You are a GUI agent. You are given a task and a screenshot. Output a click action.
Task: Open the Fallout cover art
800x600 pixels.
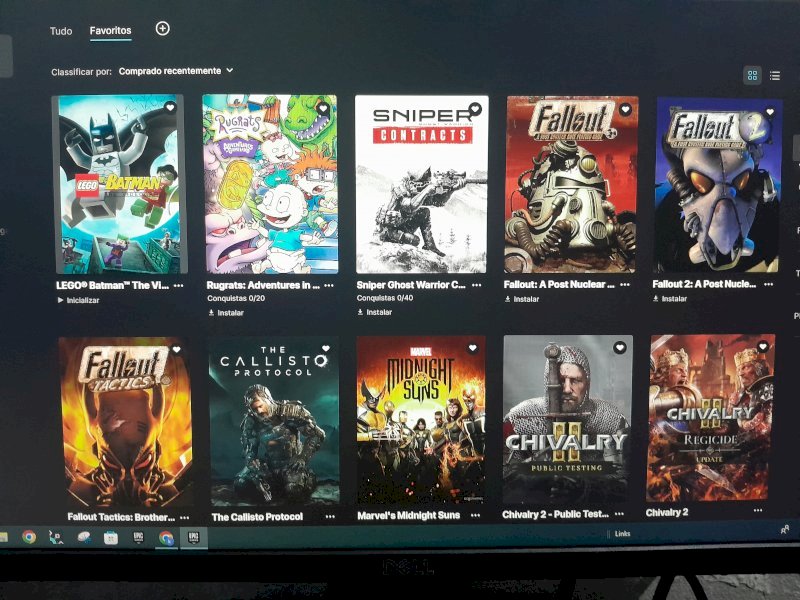[571, 185]
